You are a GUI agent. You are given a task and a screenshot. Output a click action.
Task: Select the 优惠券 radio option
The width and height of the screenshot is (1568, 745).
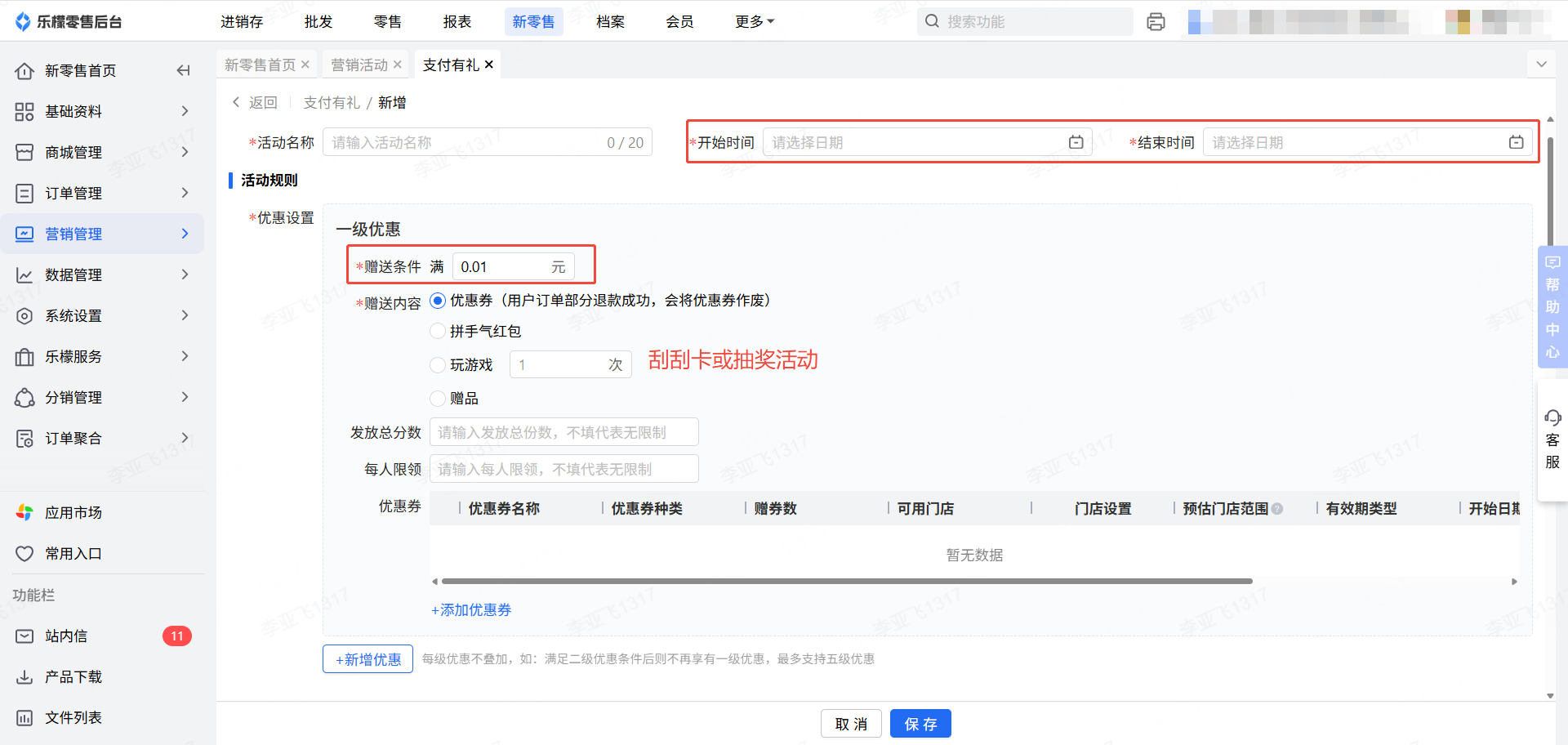[x=438, y=301]
